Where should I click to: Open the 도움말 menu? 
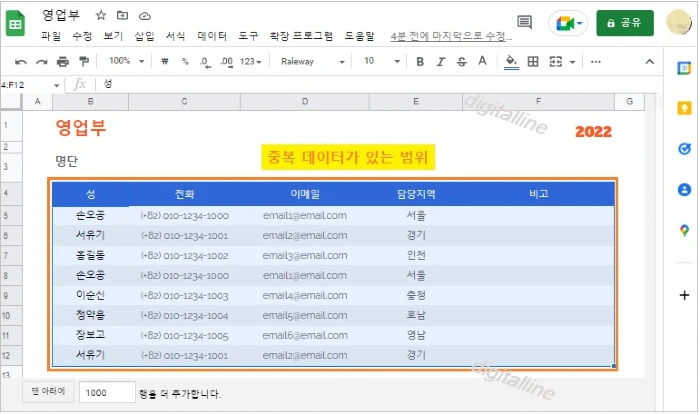[359, 36]
